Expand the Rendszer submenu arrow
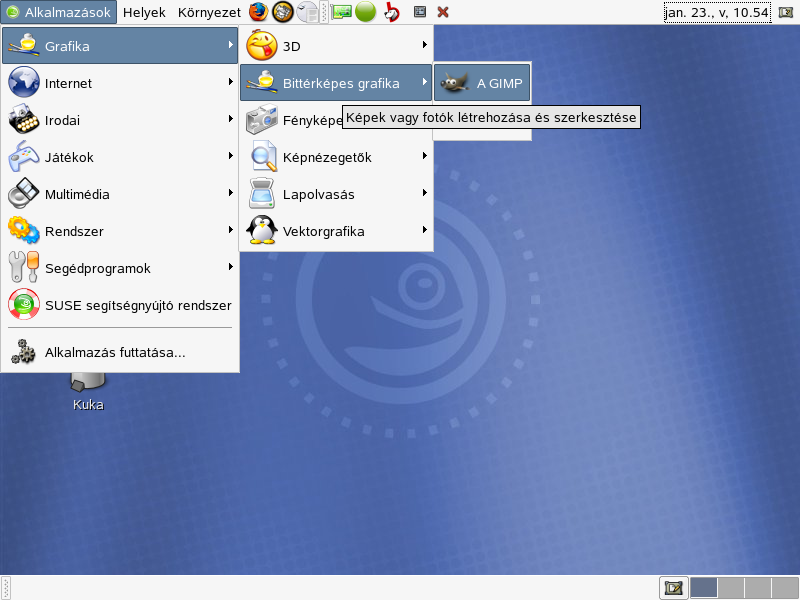 pyautogui.click(x=231, y=230)
